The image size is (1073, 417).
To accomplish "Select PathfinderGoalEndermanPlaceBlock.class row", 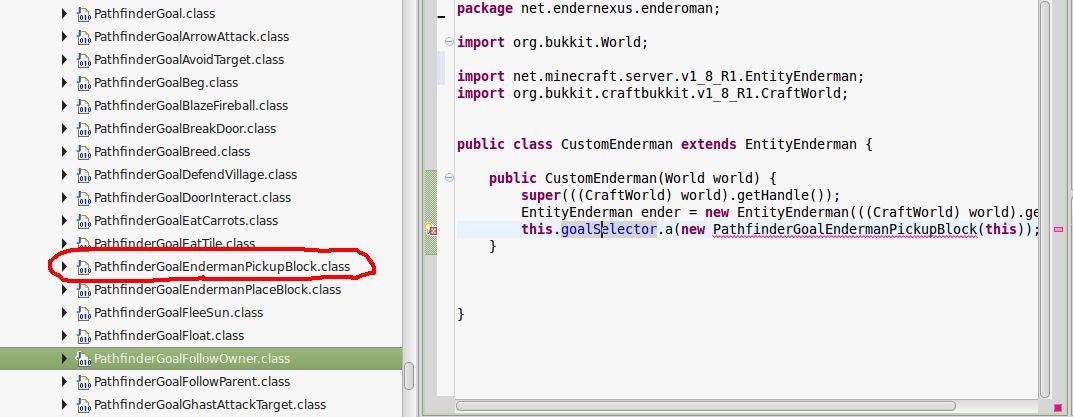I will pos(218,290).
